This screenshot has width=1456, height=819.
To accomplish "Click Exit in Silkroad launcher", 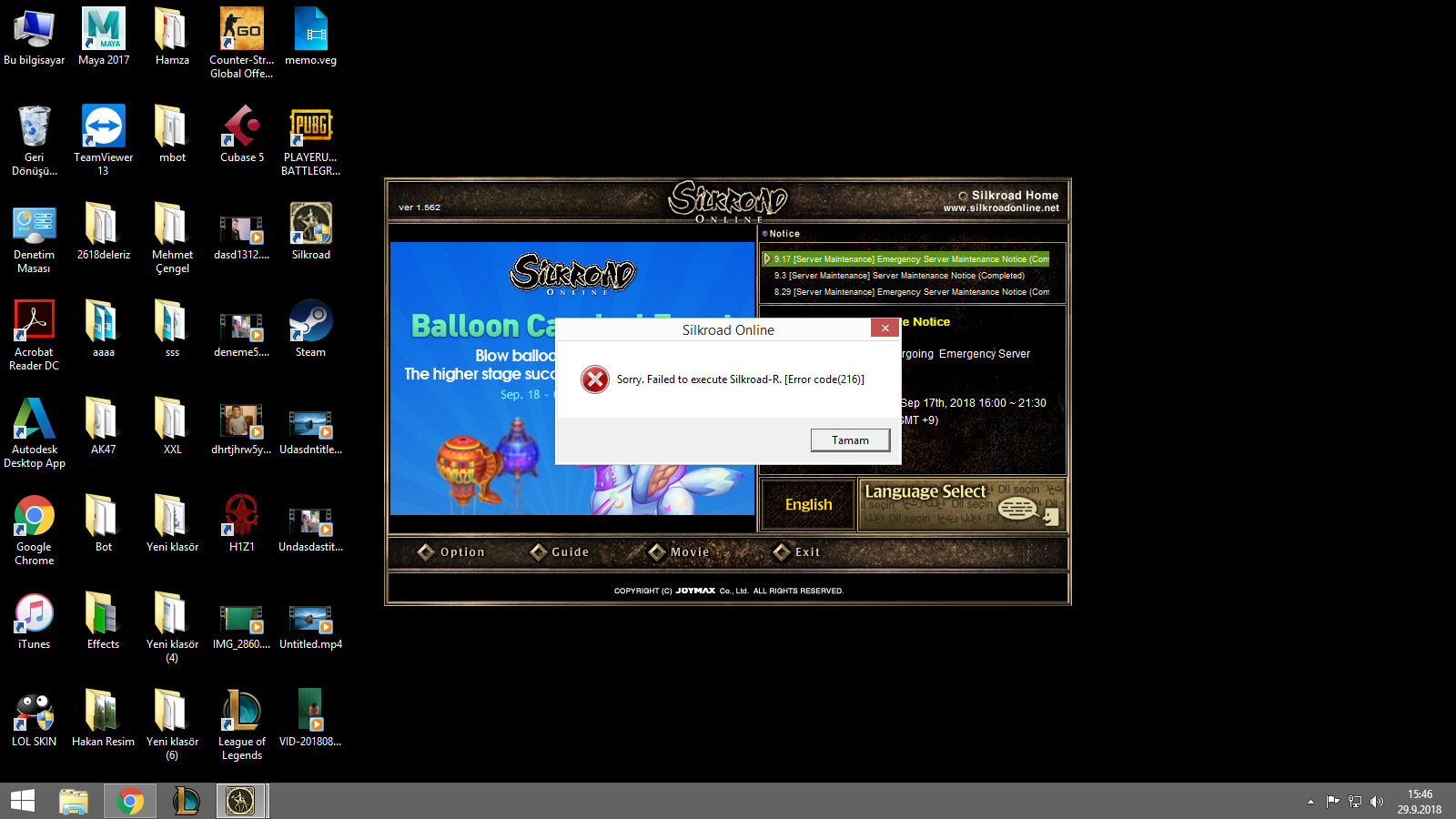I will pos(796,551).
